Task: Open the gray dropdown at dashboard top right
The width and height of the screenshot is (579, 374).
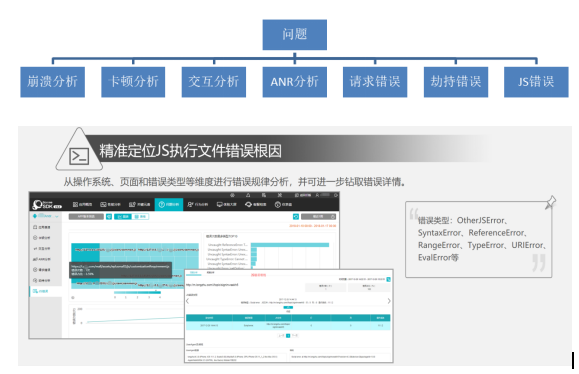Action: (318, 217)
